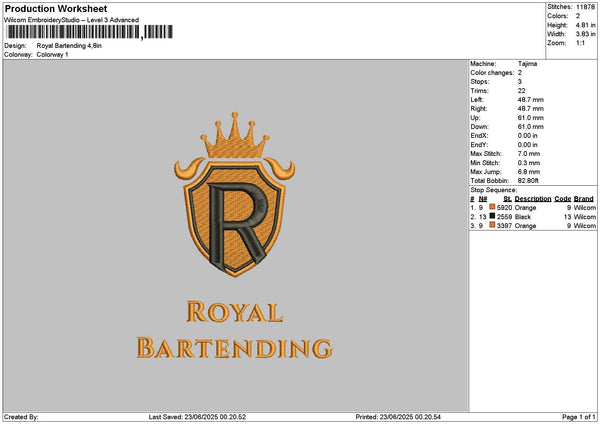Click the 'Color changes:' label
The height and width of the screenshot is (424, 600).
[x=492, y=73]
